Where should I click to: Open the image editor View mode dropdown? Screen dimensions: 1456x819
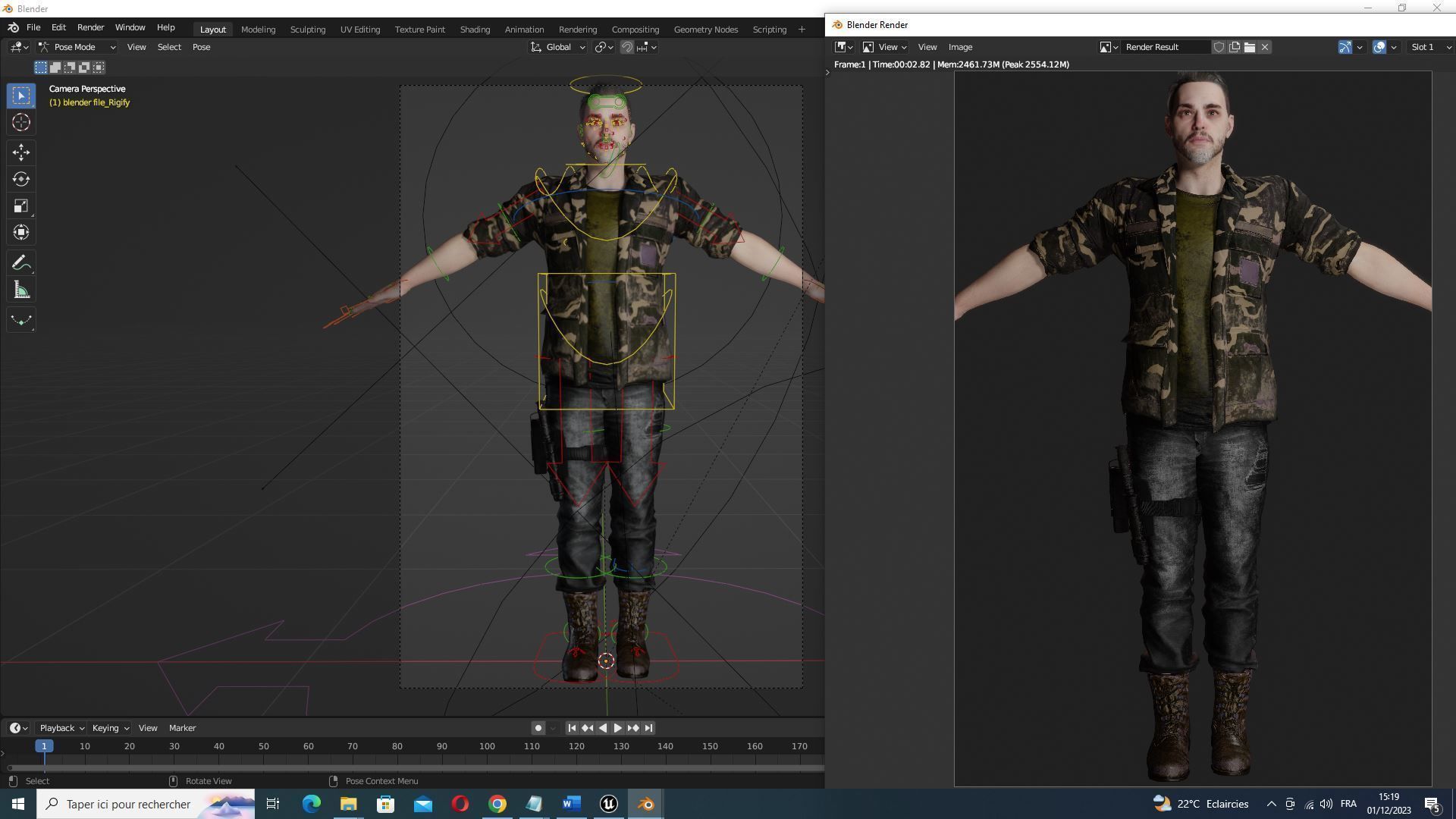(x=884, y=47)
